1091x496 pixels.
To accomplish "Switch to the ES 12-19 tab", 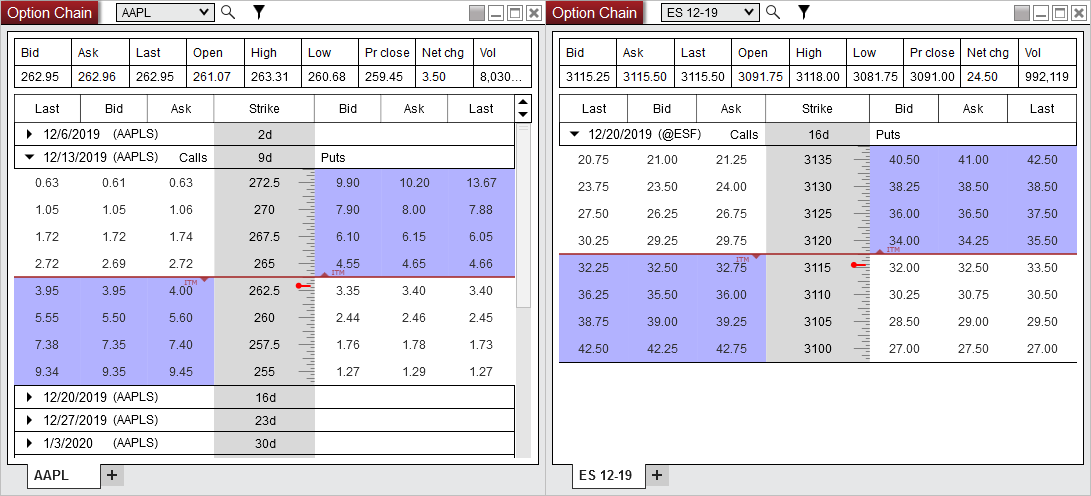I will [x=605, y=476].
